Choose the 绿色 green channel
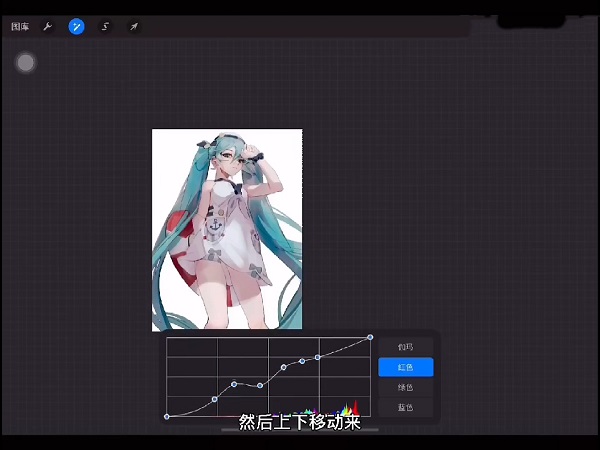 pyautogui.click(x=405, y=387)
